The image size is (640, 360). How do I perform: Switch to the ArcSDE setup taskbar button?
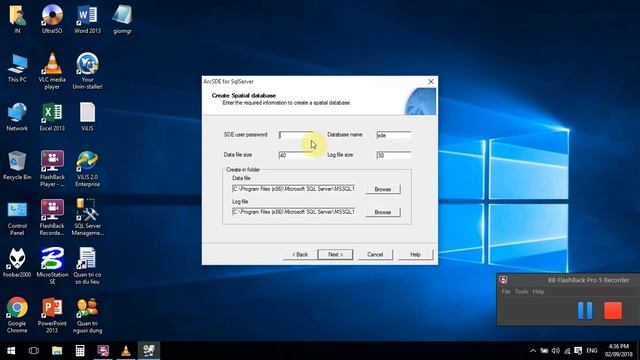tap(149, 351)
